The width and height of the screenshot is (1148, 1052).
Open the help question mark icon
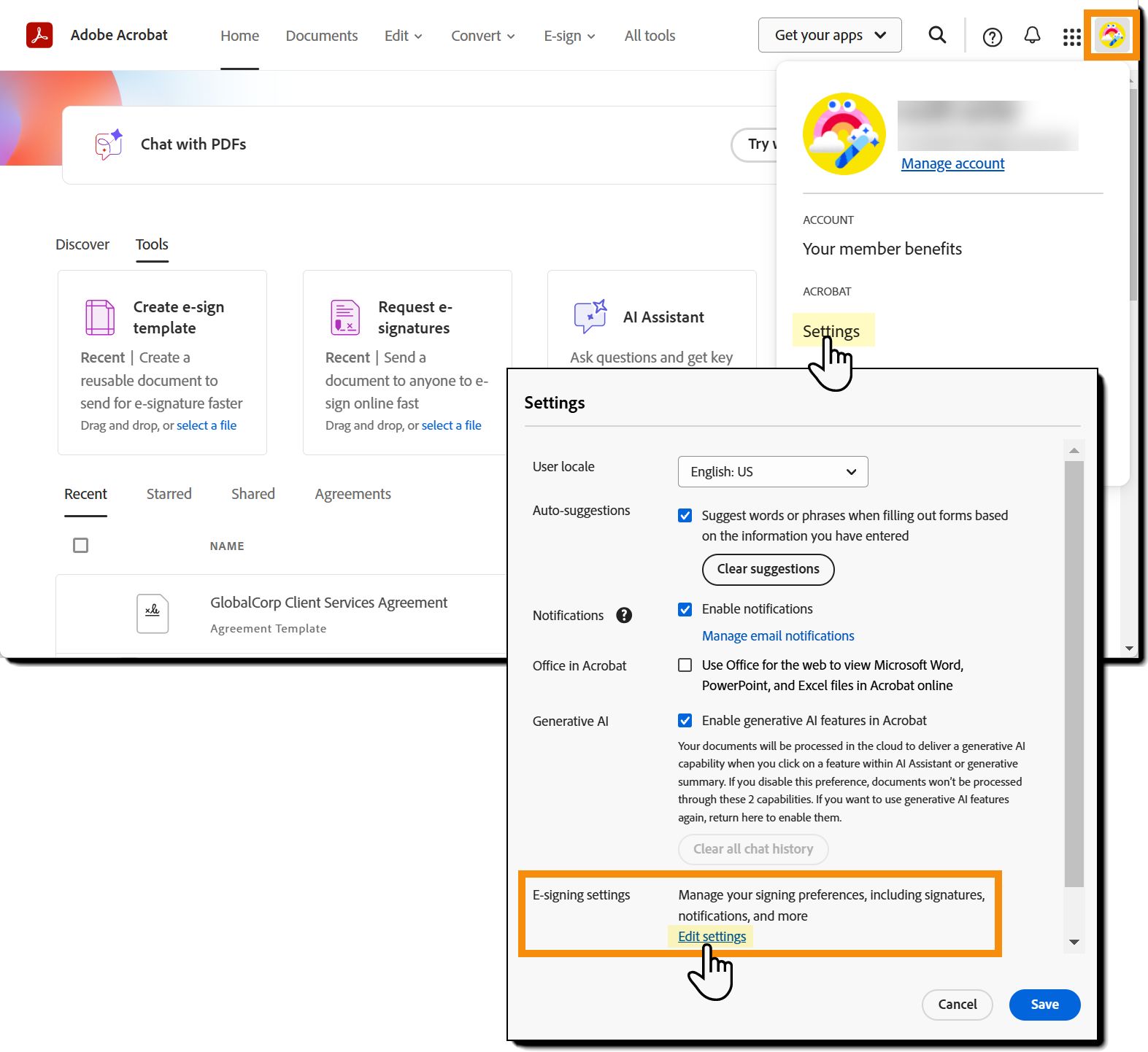coord(992,36)
